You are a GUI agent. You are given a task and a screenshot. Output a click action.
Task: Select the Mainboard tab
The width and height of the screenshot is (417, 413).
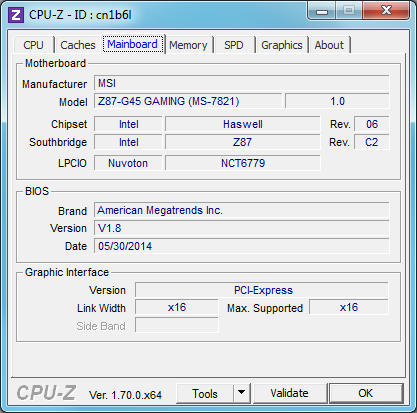pyautogui.click(x=133, y=44)
